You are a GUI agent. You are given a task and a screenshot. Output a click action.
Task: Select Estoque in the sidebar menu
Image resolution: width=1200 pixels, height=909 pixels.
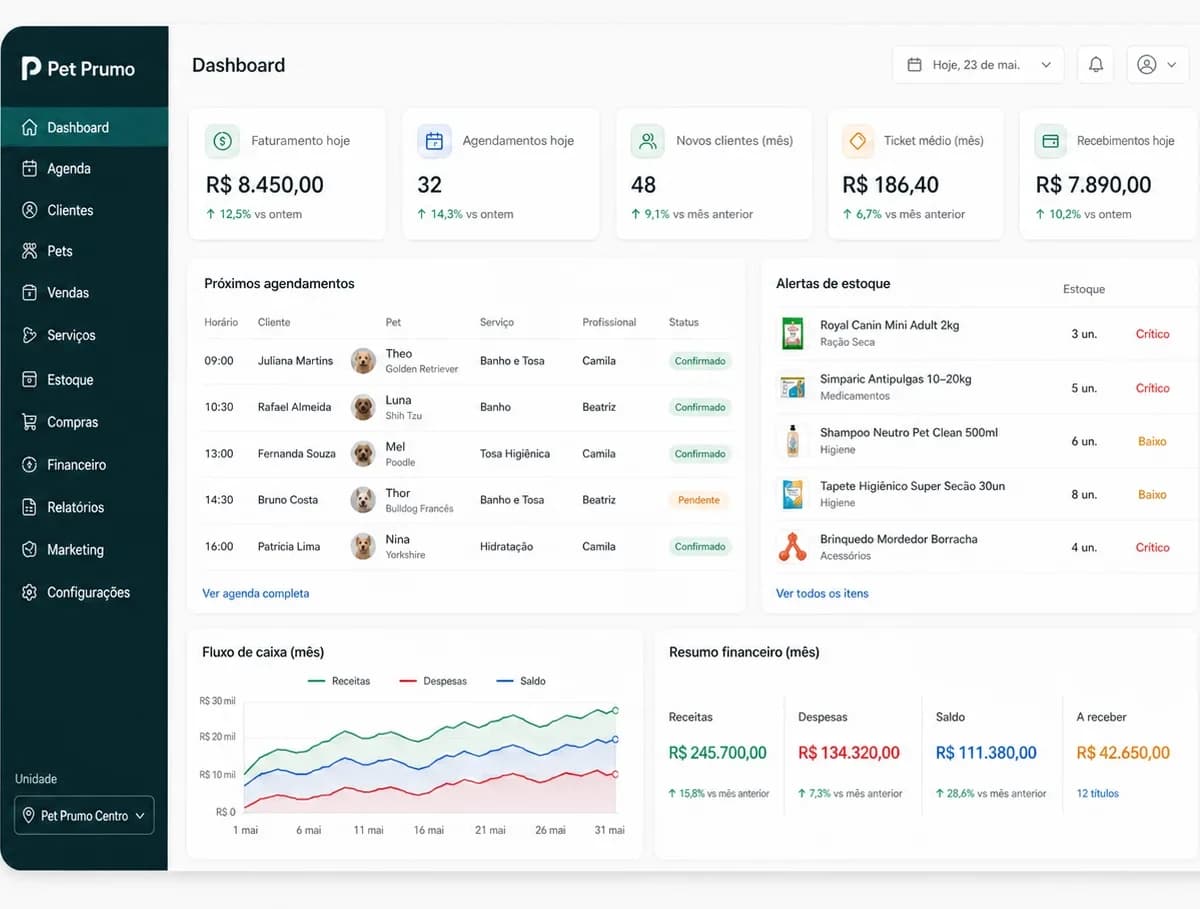(84, 380)
